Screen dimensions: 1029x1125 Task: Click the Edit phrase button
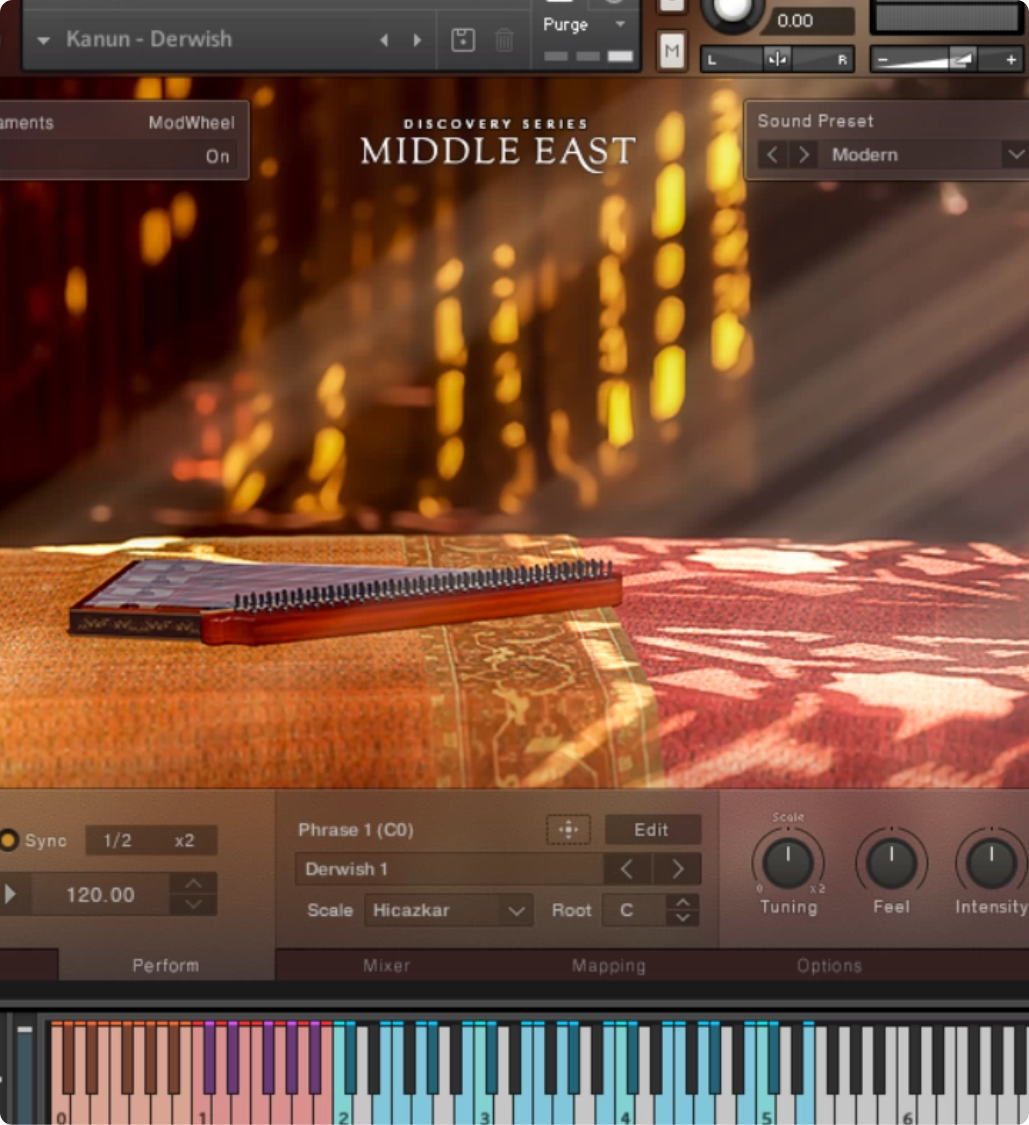(x=652, y=830)
